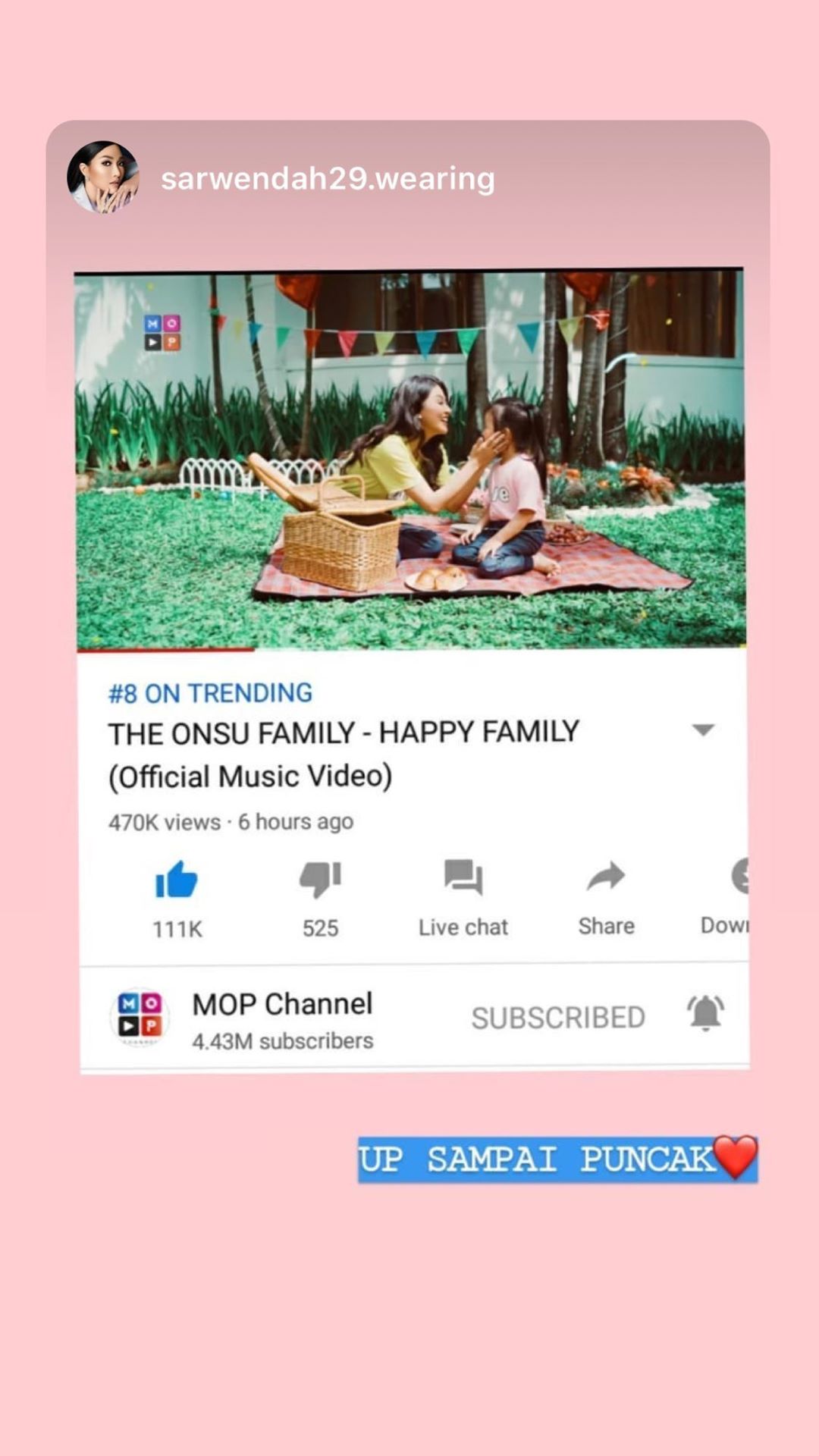This screenshot has height=1456, width=819.
Task: Tap the Share arrow icon
Action: [x=606, y=877]
